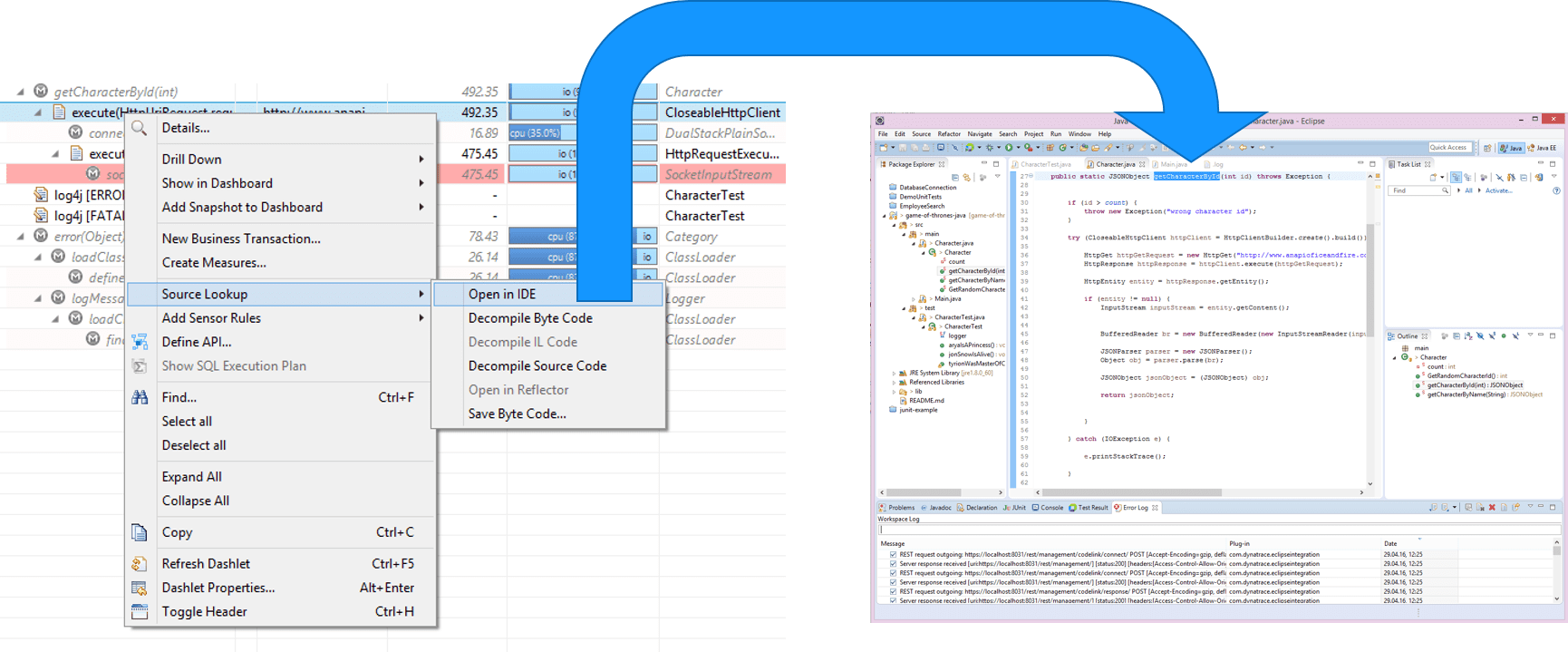Image resolution: width=1568 pixels, height=652 pixels.
Task: Click Eclipse Run toolbar button
Action: click(1009, 147)
